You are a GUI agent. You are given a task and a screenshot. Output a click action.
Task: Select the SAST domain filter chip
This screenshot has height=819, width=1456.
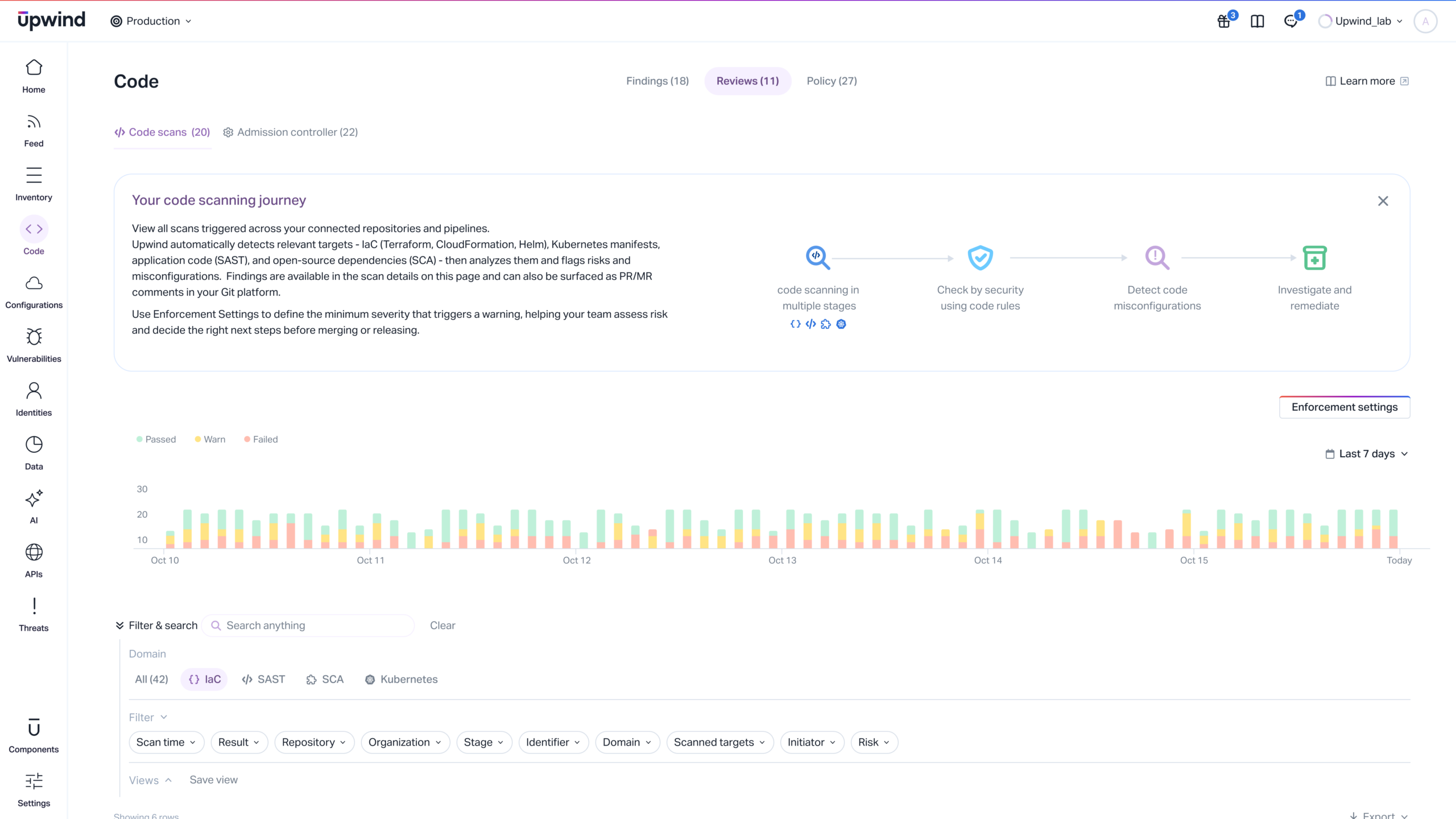pos(263,679)
